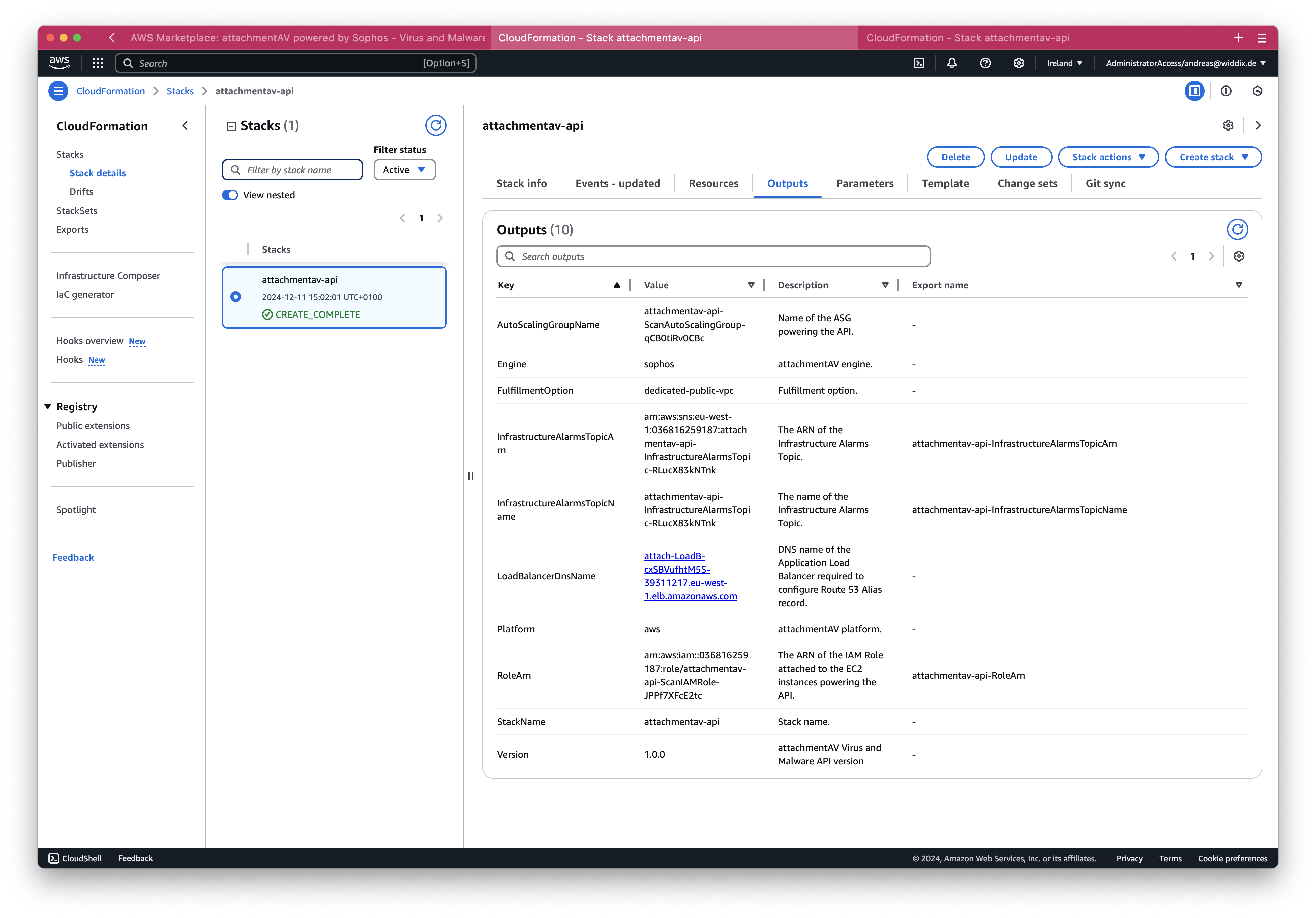The height and width of the screenshot is (918, 1316).
Task: Open CloudShell icon in top navigation bar
Action: pos(919,63)
